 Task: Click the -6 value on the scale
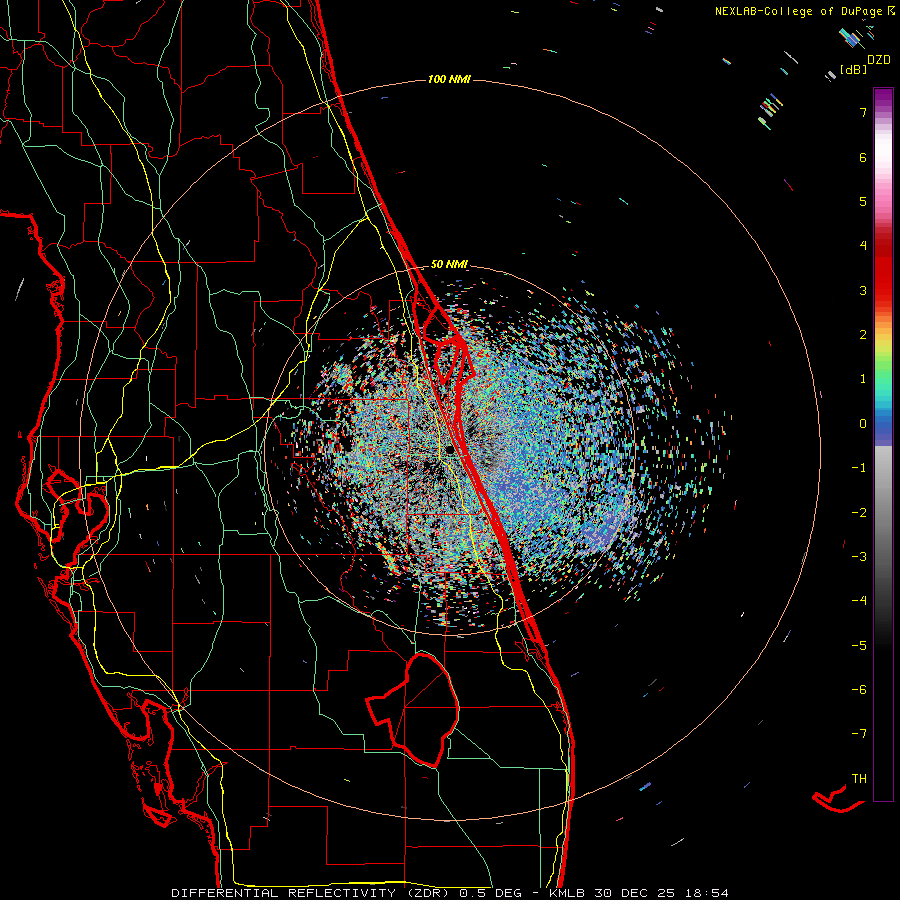pyautogui.click(x=859, y=690)
